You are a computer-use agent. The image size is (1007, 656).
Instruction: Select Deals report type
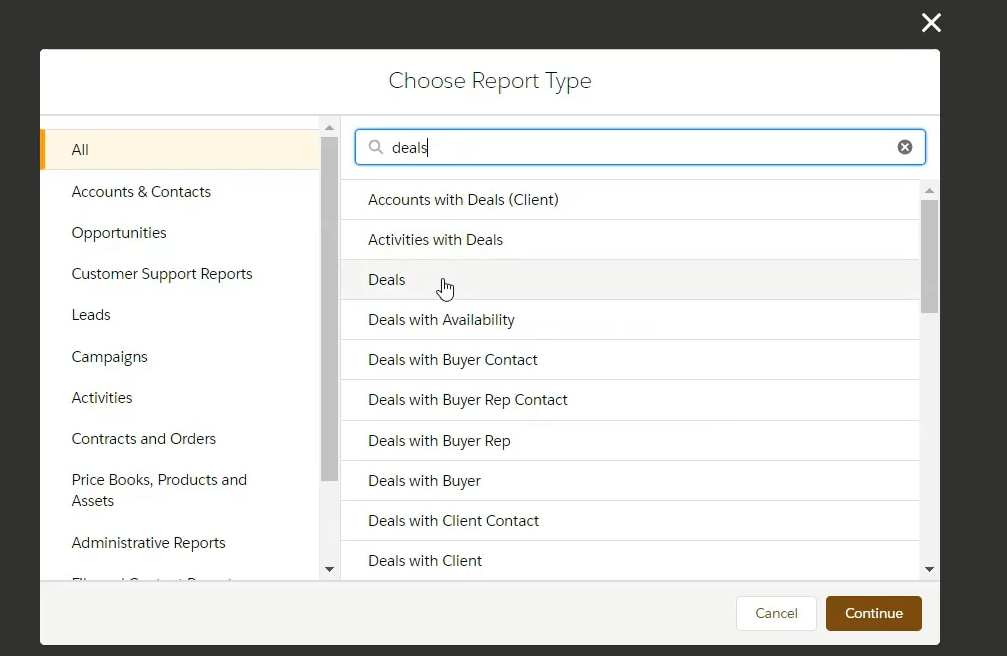coord(387,280)
